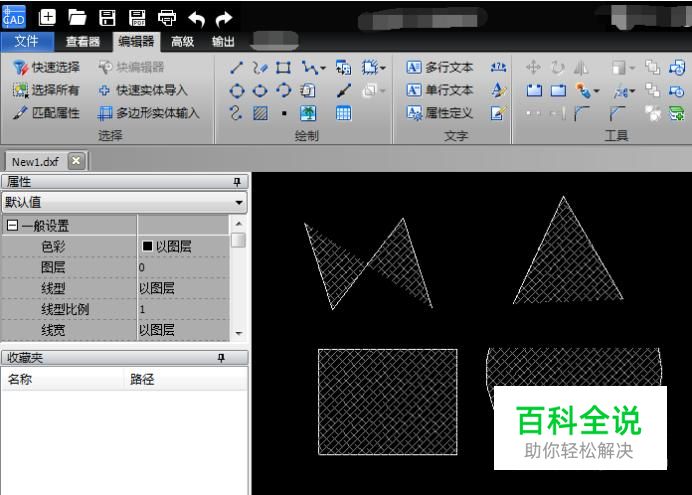Image resolution: width=692 pixels, height=495 pixels.
Task: Click Match Properties (匹配属性)
Action: pyautogui.click(x=46, y=113)
